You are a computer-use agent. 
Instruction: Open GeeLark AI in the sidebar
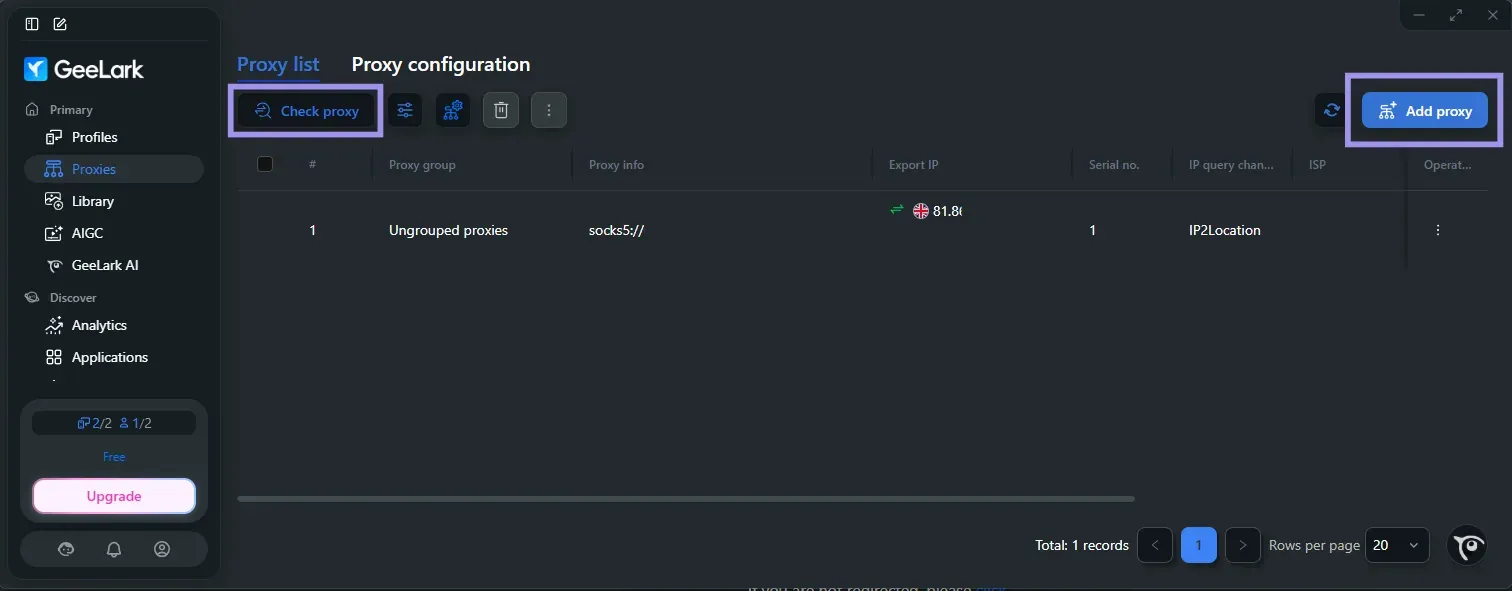[x=114, y=265]
